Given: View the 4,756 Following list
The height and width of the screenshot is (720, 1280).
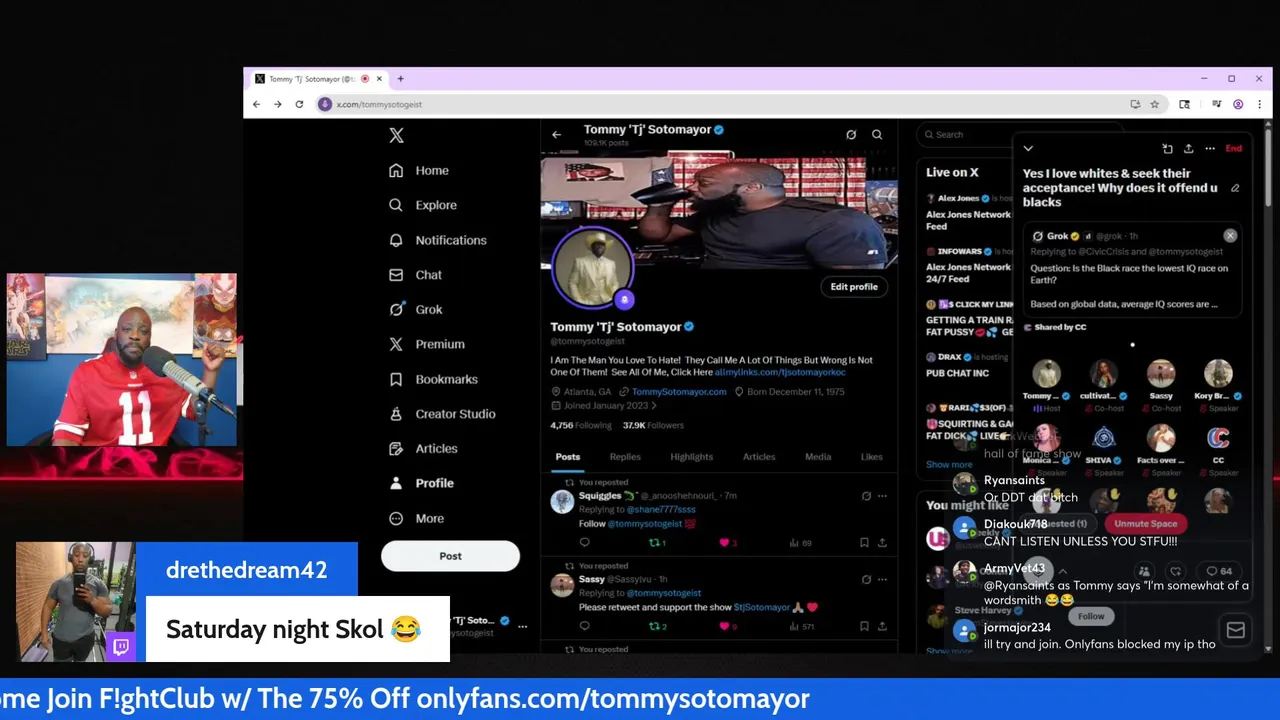Looking at the screenshot, I should tap(581, 425).
